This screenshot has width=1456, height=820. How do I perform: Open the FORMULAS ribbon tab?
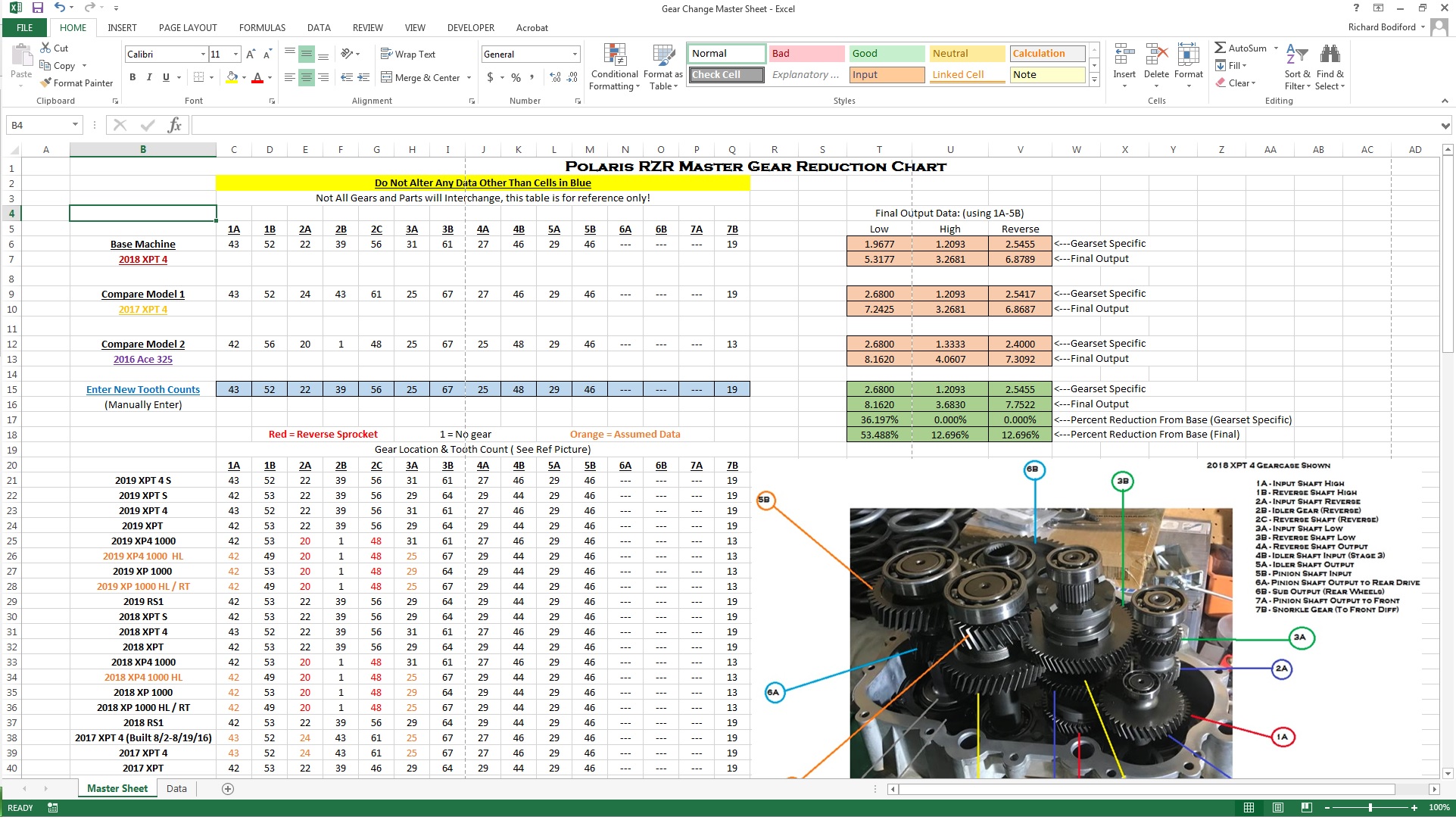[x=262, y=27]
